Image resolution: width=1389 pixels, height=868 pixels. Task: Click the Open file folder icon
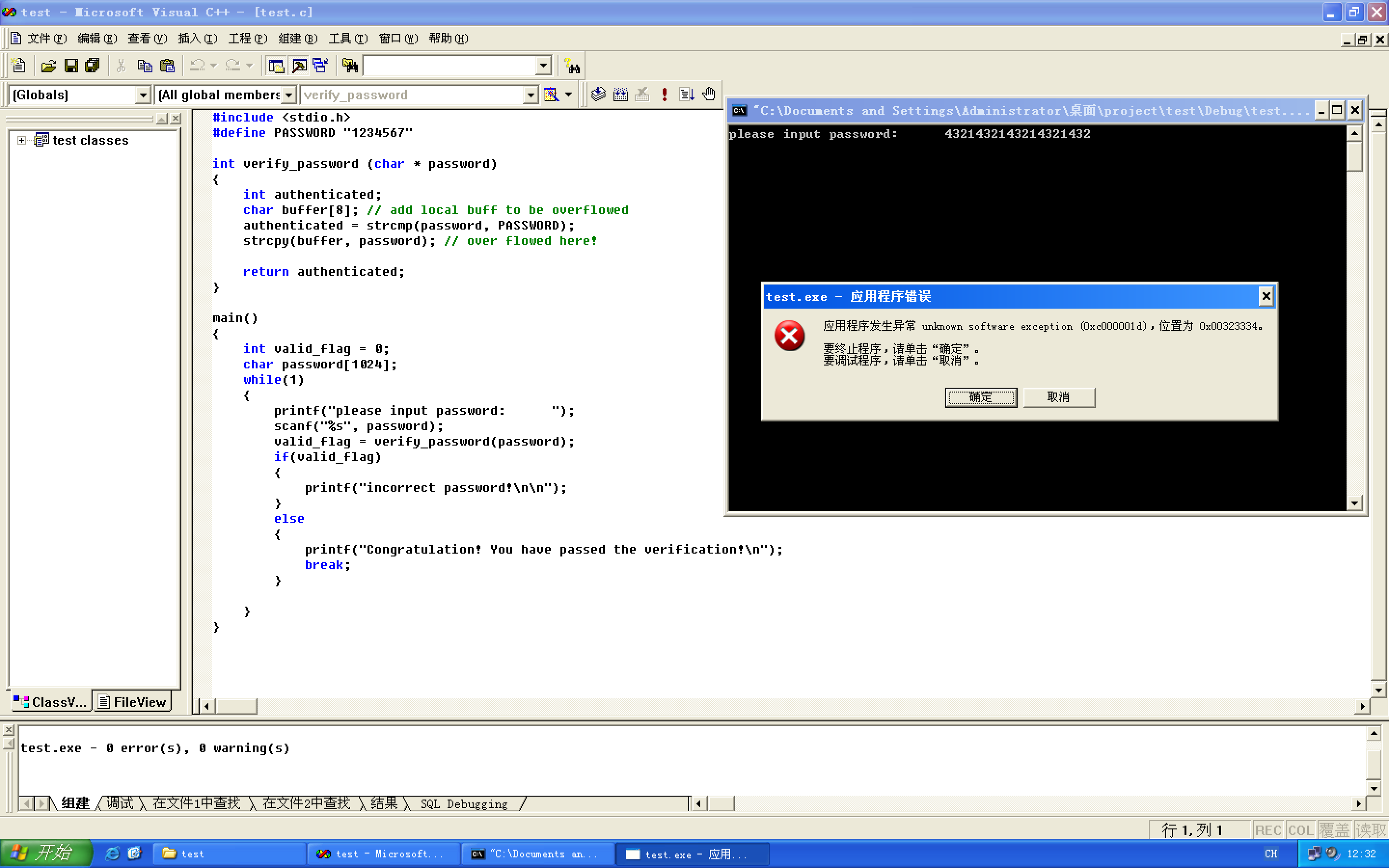click(x=49, y=66)
